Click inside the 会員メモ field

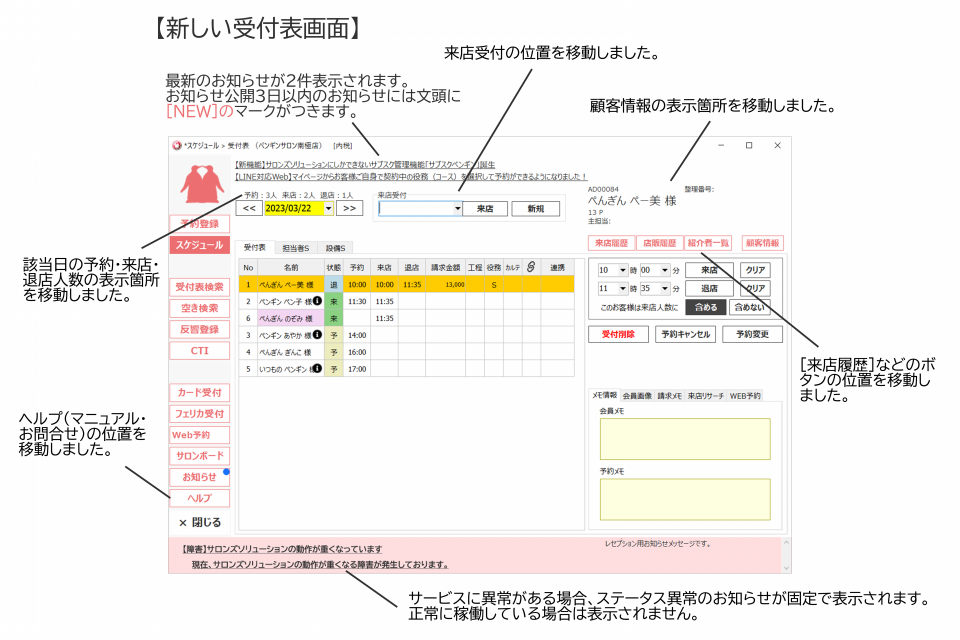click(x=684, y=439)
